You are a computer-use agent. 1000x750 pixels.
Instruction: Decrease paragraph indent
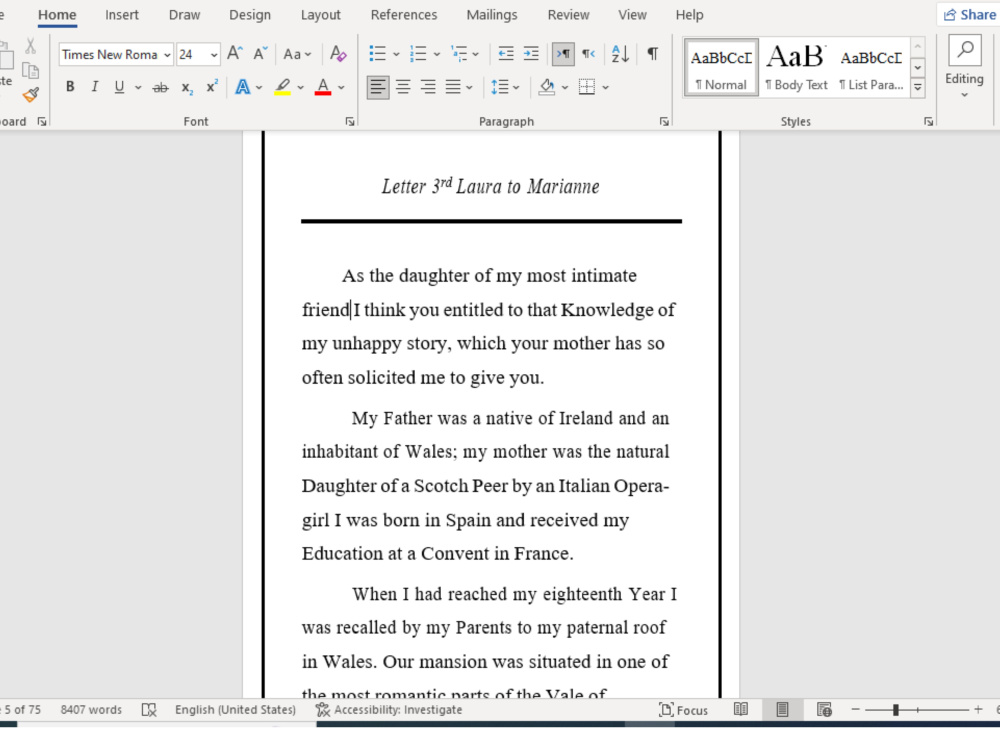(x=506, y=54)
